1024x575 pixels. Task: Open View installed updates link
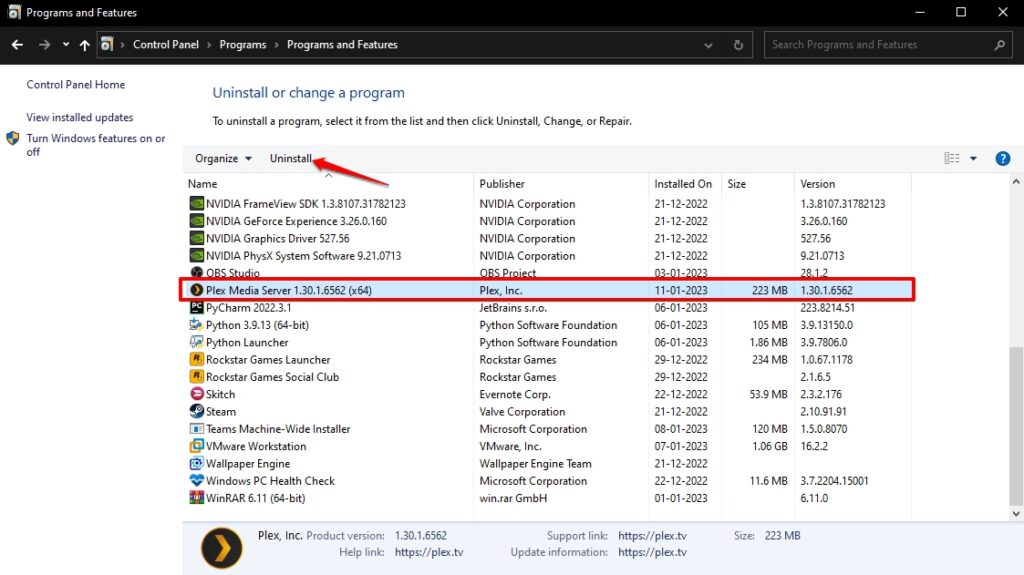click(x=80, y=118)
